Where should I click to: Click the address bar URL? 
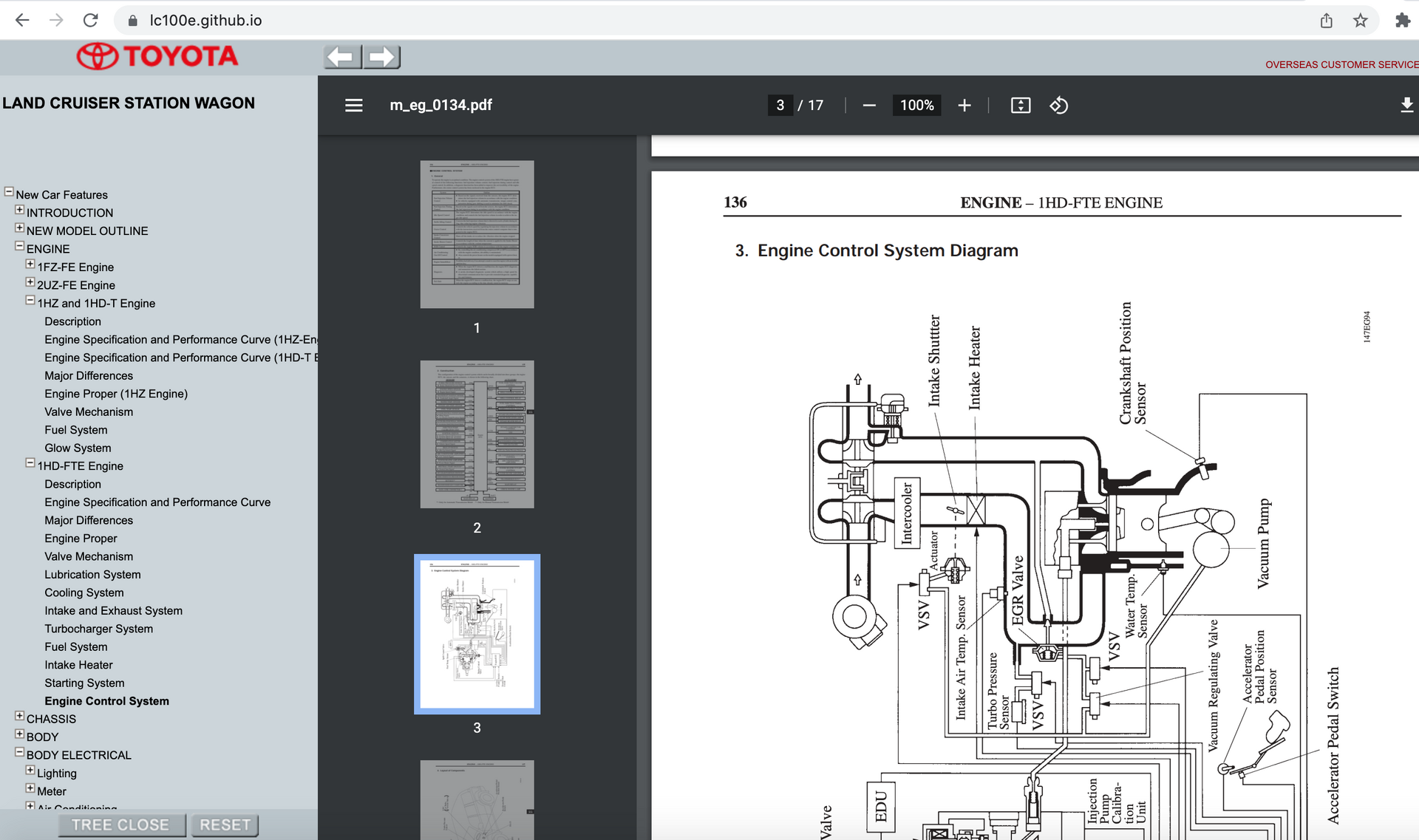point(205,20)
